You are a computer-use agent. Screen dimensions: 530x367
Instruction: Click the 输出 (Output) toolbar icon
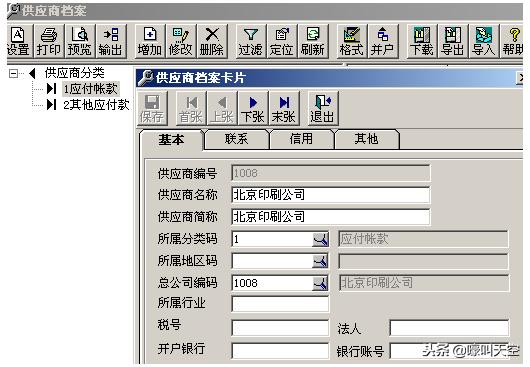(111, 42)
